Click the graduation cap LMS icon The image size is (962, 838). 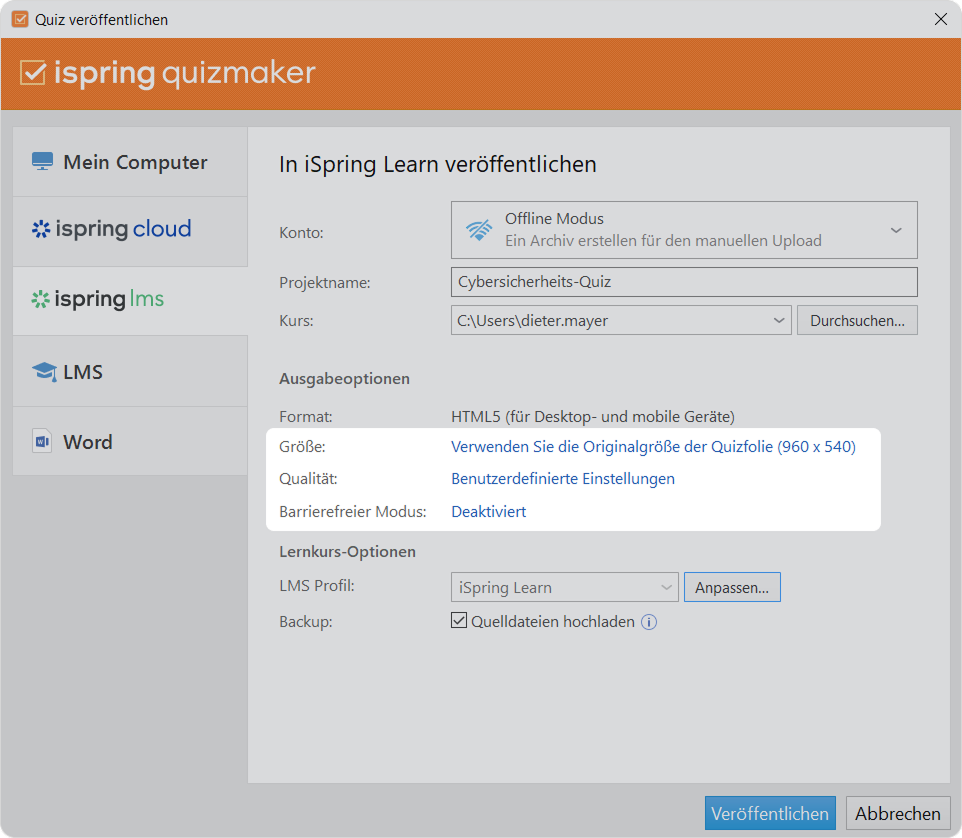(x=43, y=372)
